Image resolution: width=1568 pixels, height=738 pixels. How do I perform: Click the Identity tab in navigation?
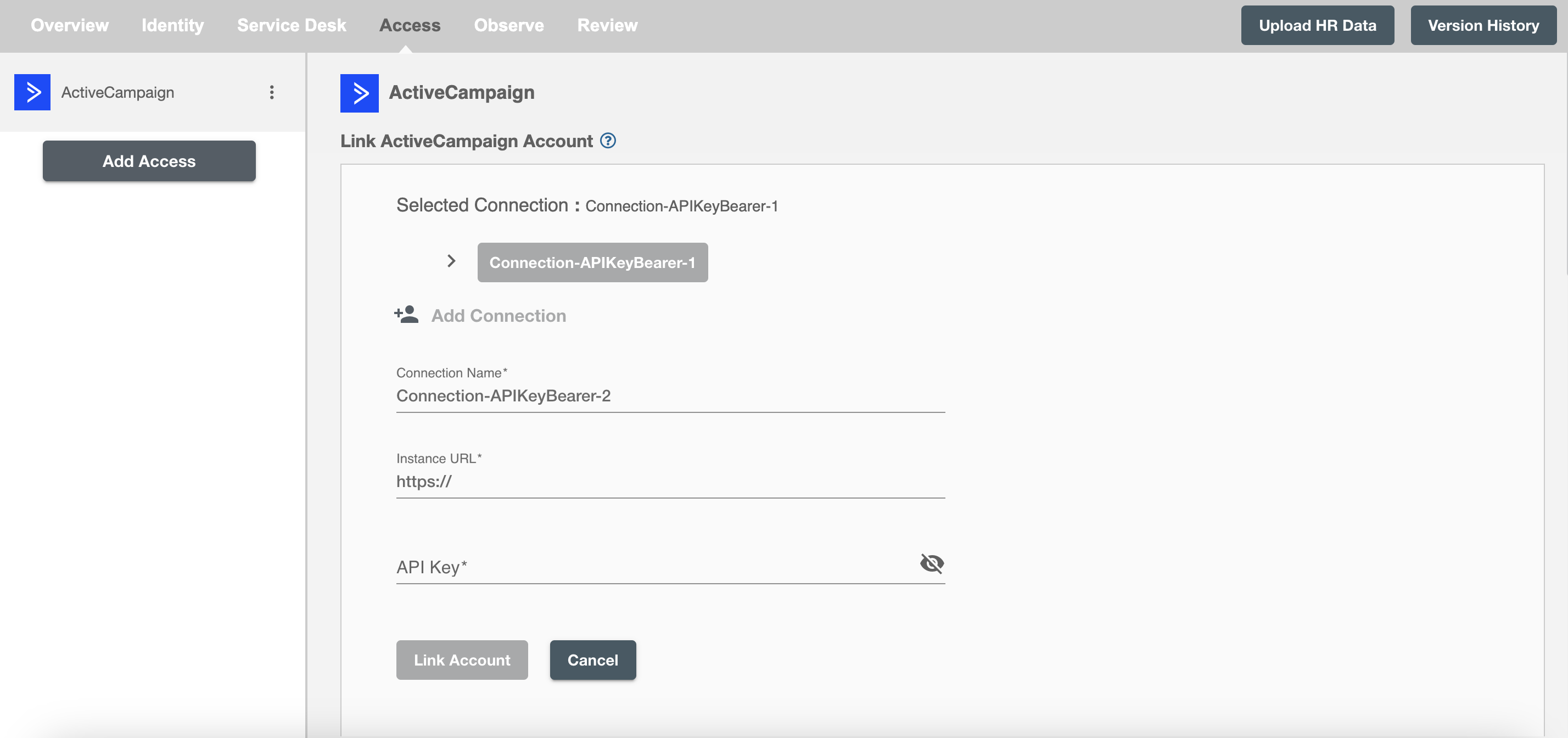172,25
